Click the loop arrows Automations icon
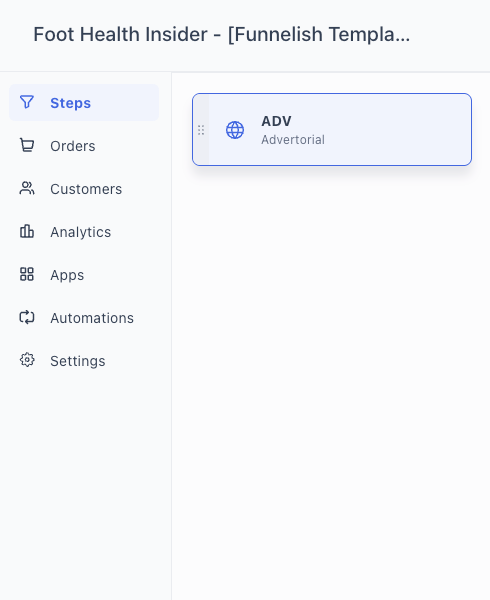Viewport: 490px width, 600px height. pyautogui.click(x=27, y=318)
